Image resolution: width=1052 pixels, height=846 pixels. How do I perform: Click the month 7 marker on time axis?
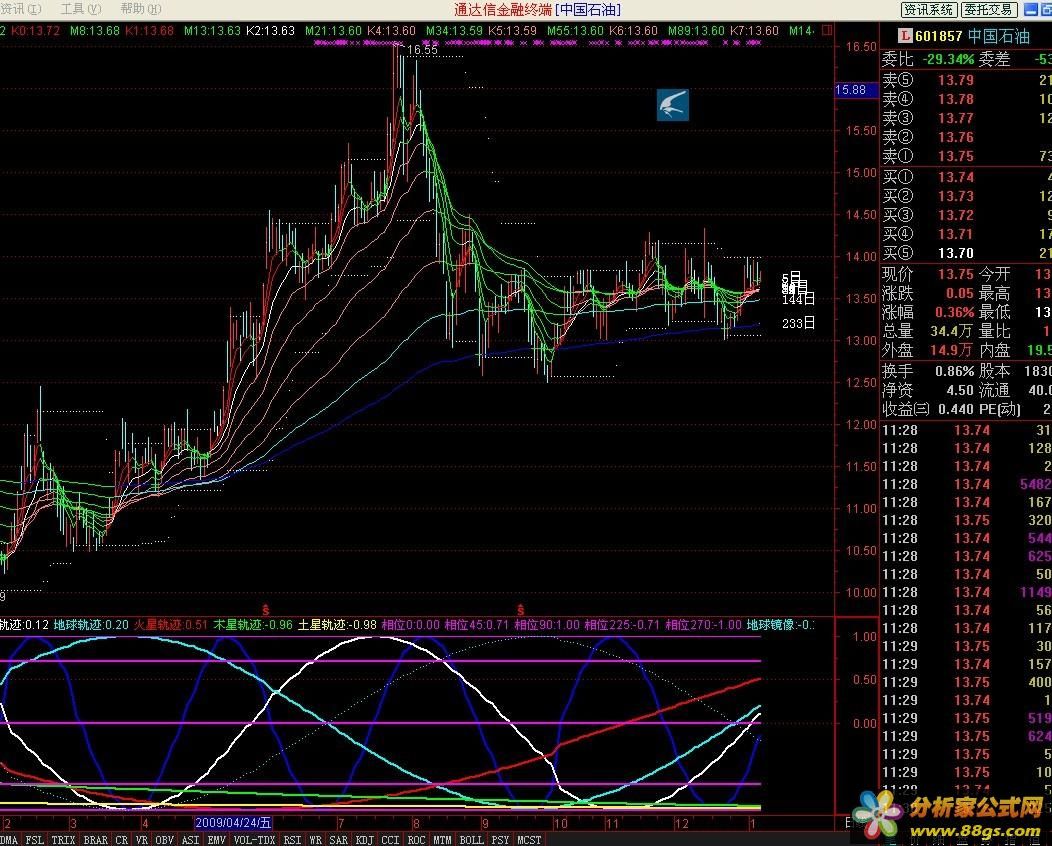pyautogui.click(x=341, y=823)
